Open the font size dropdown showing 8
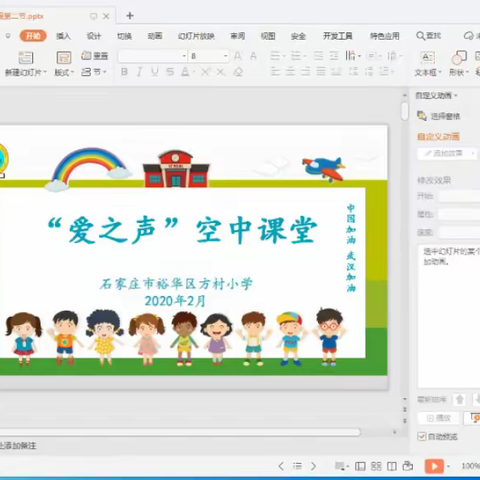480x480 pixels. [x=226, y=56]
